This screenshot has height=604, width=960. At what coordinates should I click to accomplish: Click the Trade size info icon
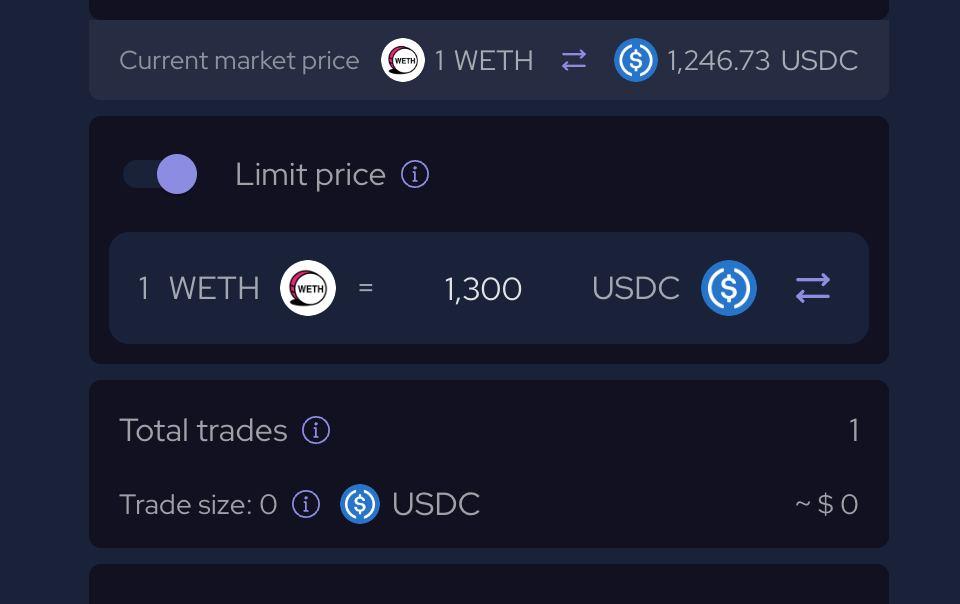coord(306,504)
